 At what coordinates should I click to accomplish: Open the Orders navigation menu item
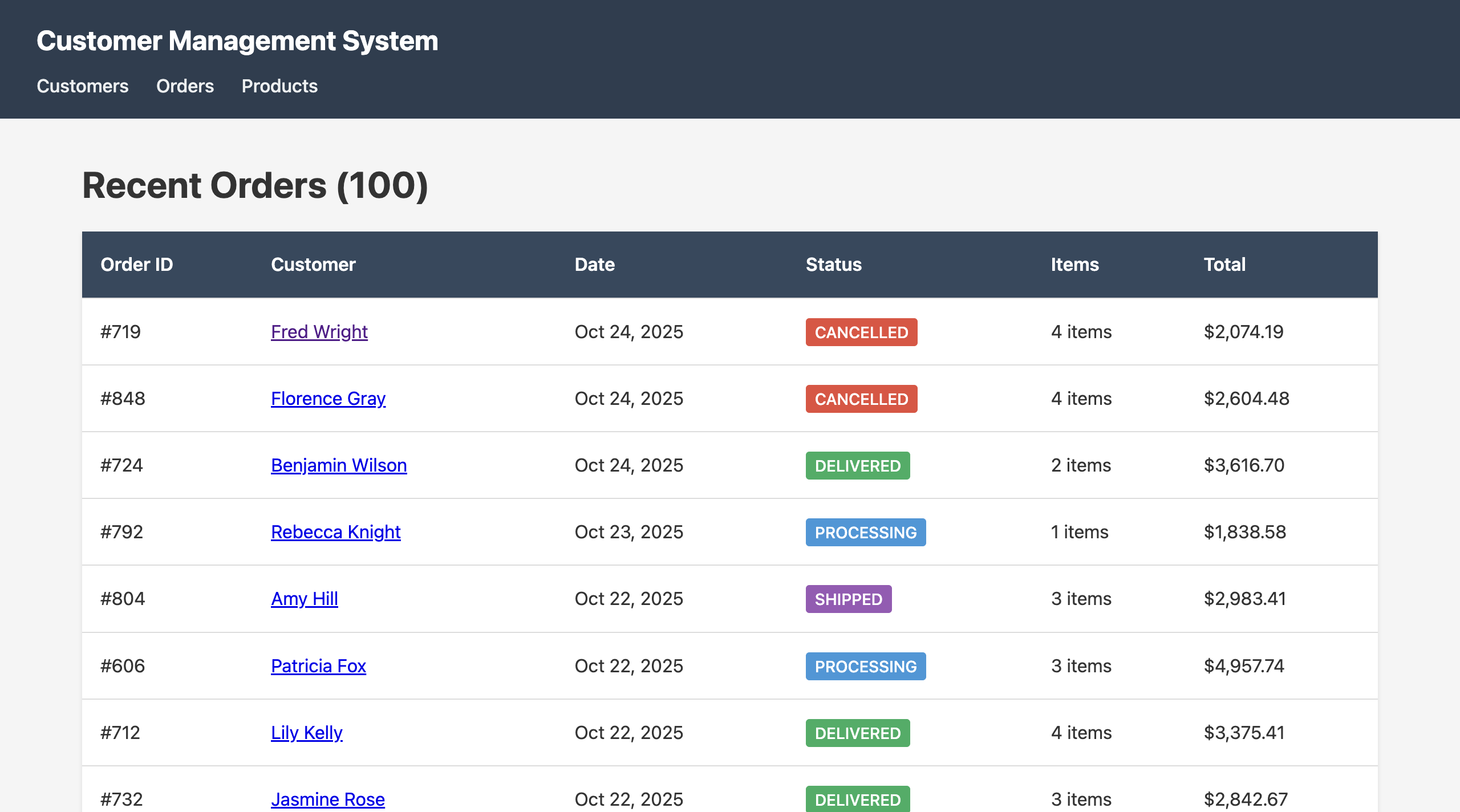[185, 86]
